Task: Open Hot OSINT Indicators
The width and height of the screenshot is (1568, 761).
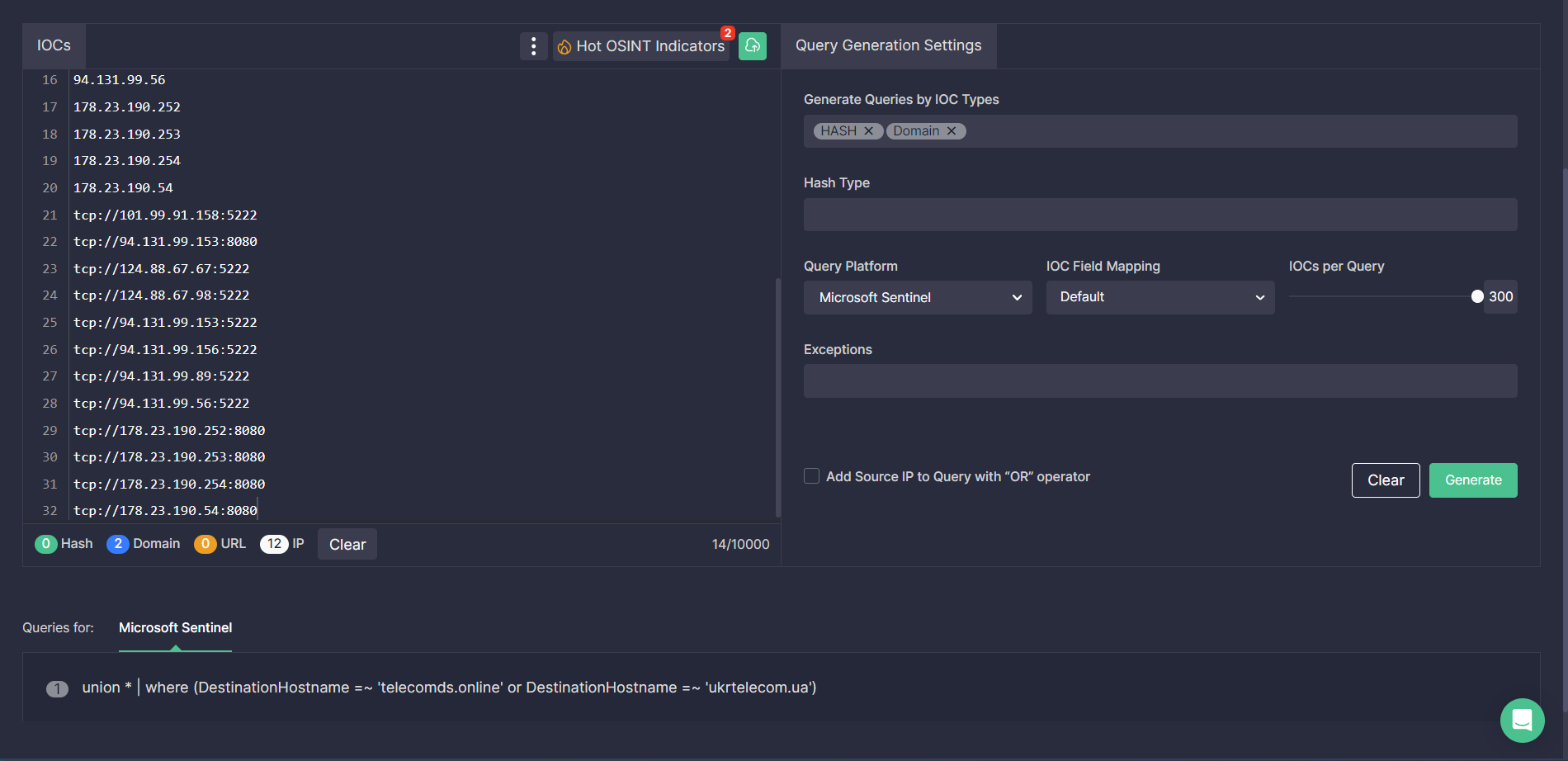Action: coord(641,46)
